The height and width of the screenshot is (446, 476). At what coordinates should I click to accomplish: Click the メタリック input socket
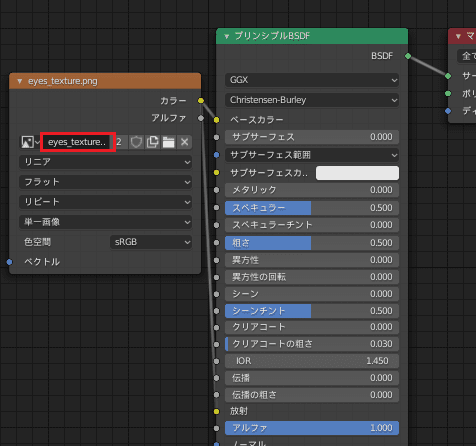[x=217, y=190]
